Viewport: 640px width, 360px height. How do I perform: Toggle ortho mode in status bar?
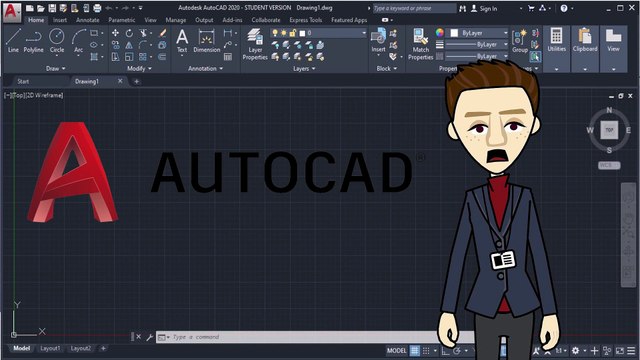tap(445, 351)
